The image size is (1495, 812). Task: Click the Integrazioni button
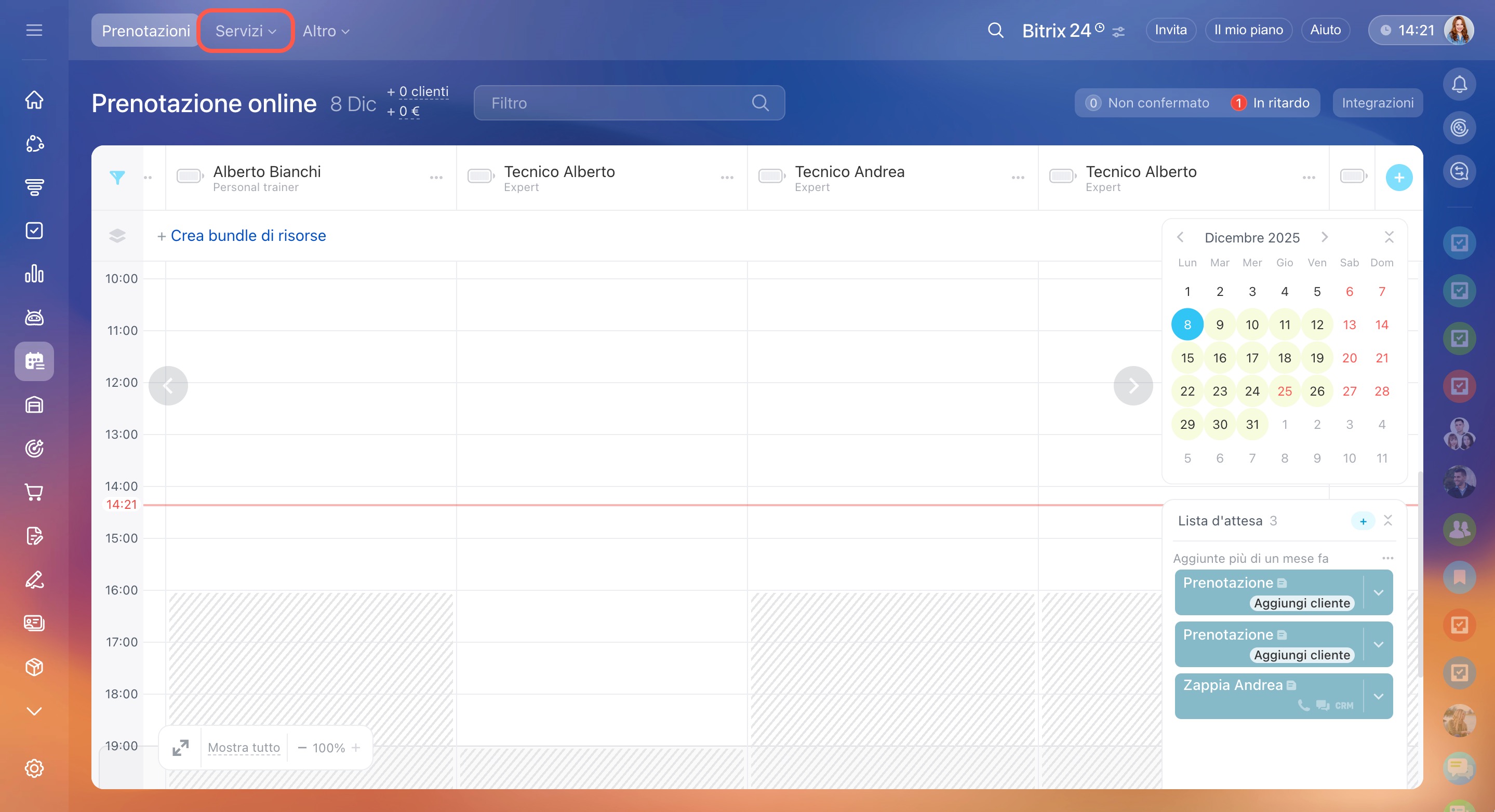pyautogui.click(x=1377, y=103)
